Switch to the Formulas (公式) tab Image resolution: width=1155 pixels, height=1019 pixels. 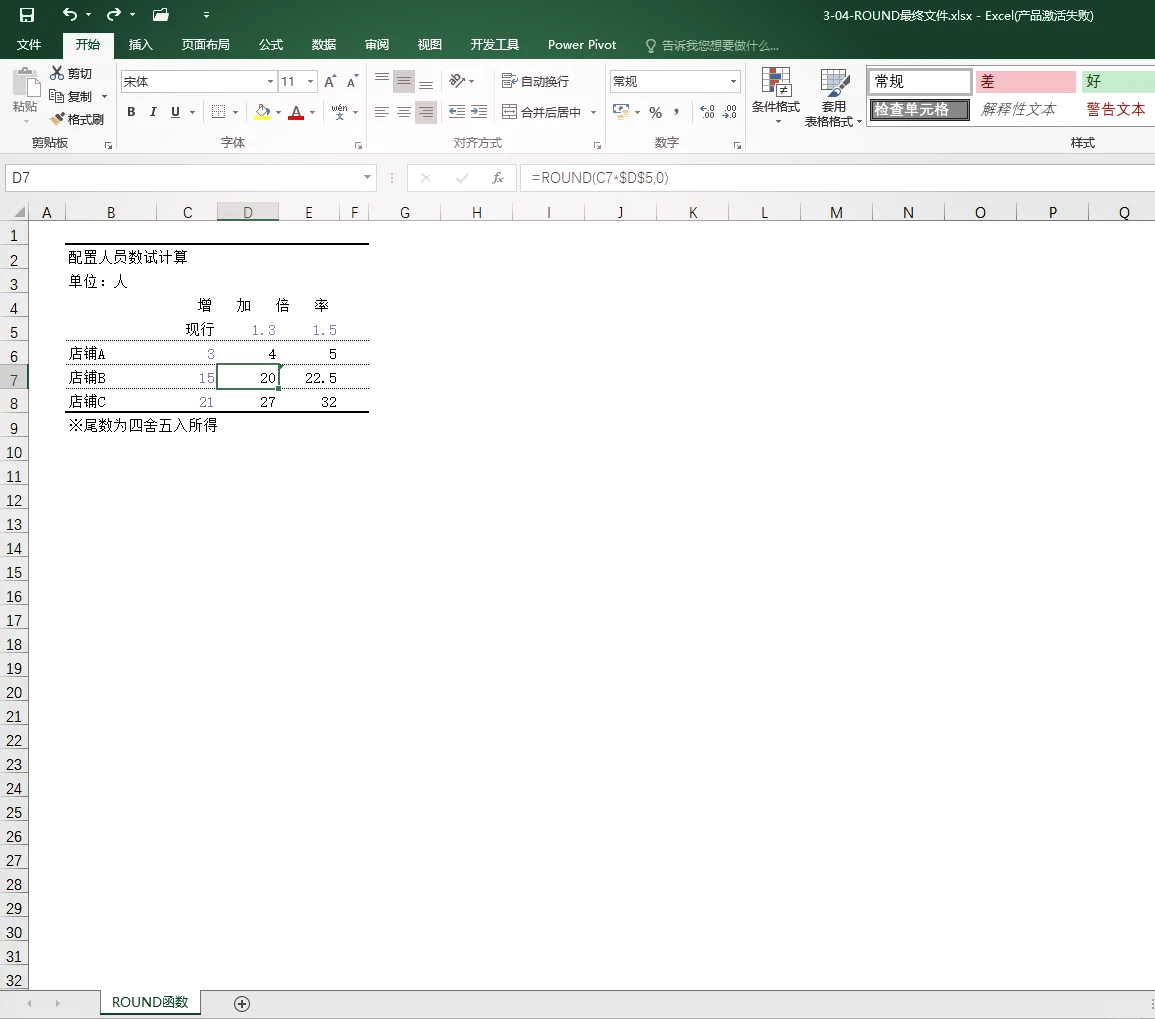pos(271,45)
